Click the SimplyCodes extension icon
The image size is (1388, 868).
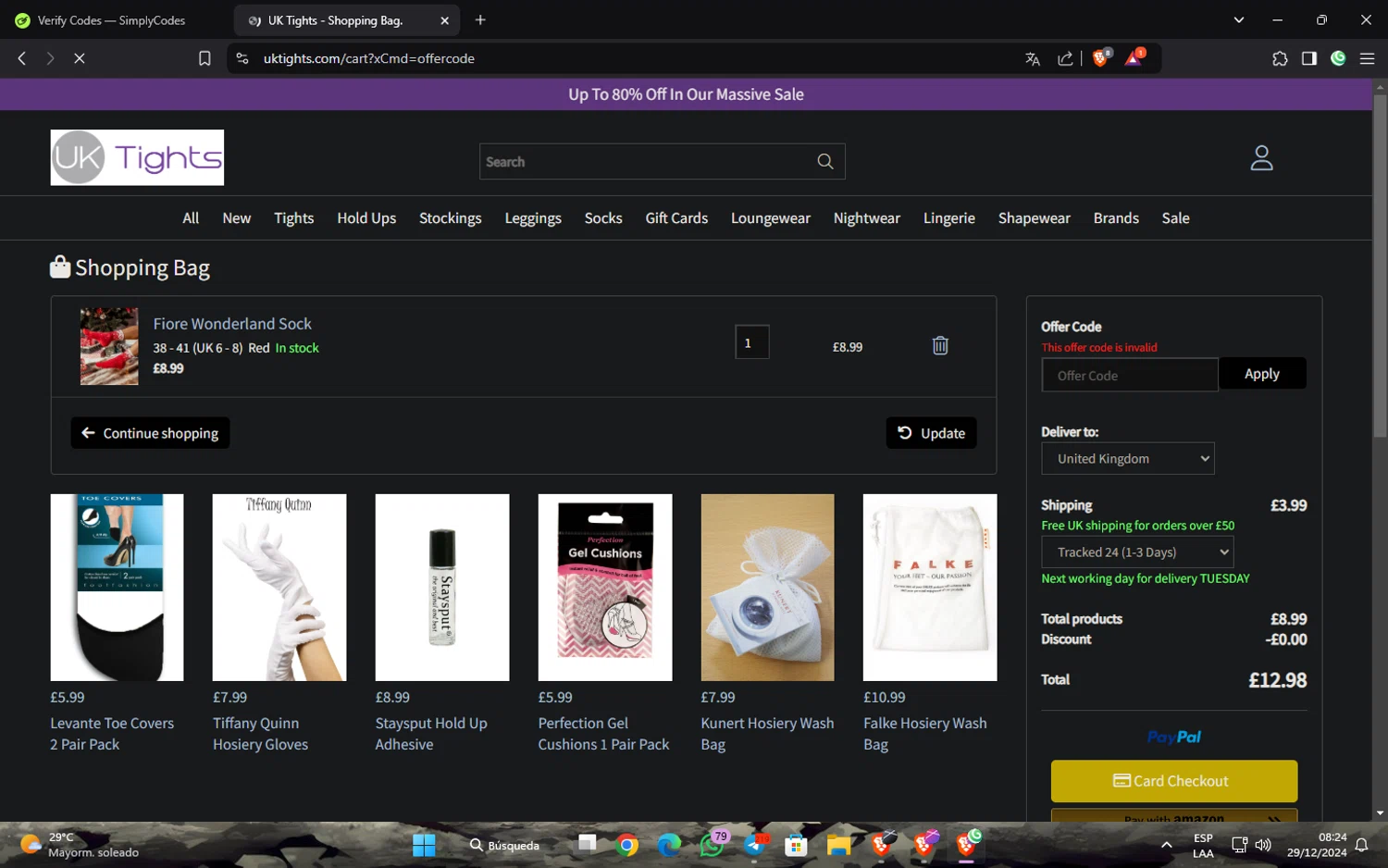[1338, 58]
